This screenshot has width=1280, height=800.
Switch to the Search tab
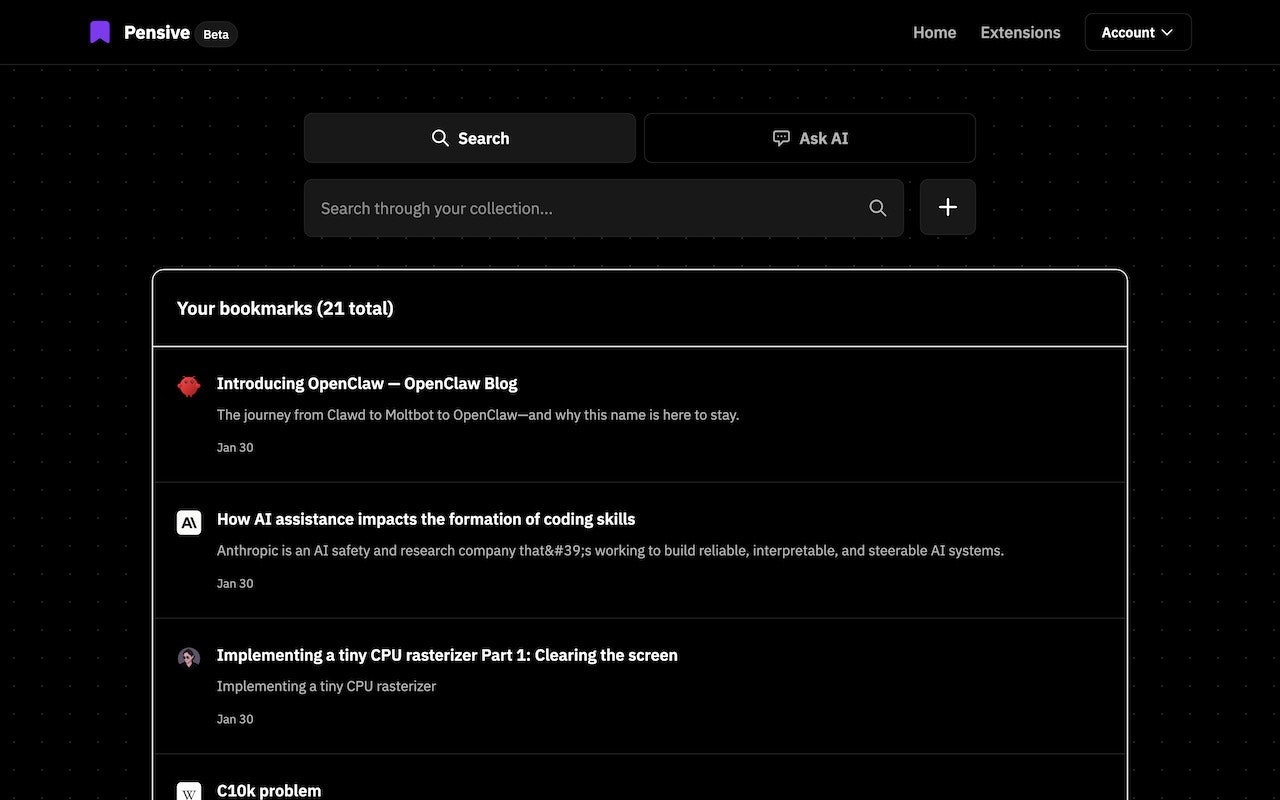tap(470, 138)
